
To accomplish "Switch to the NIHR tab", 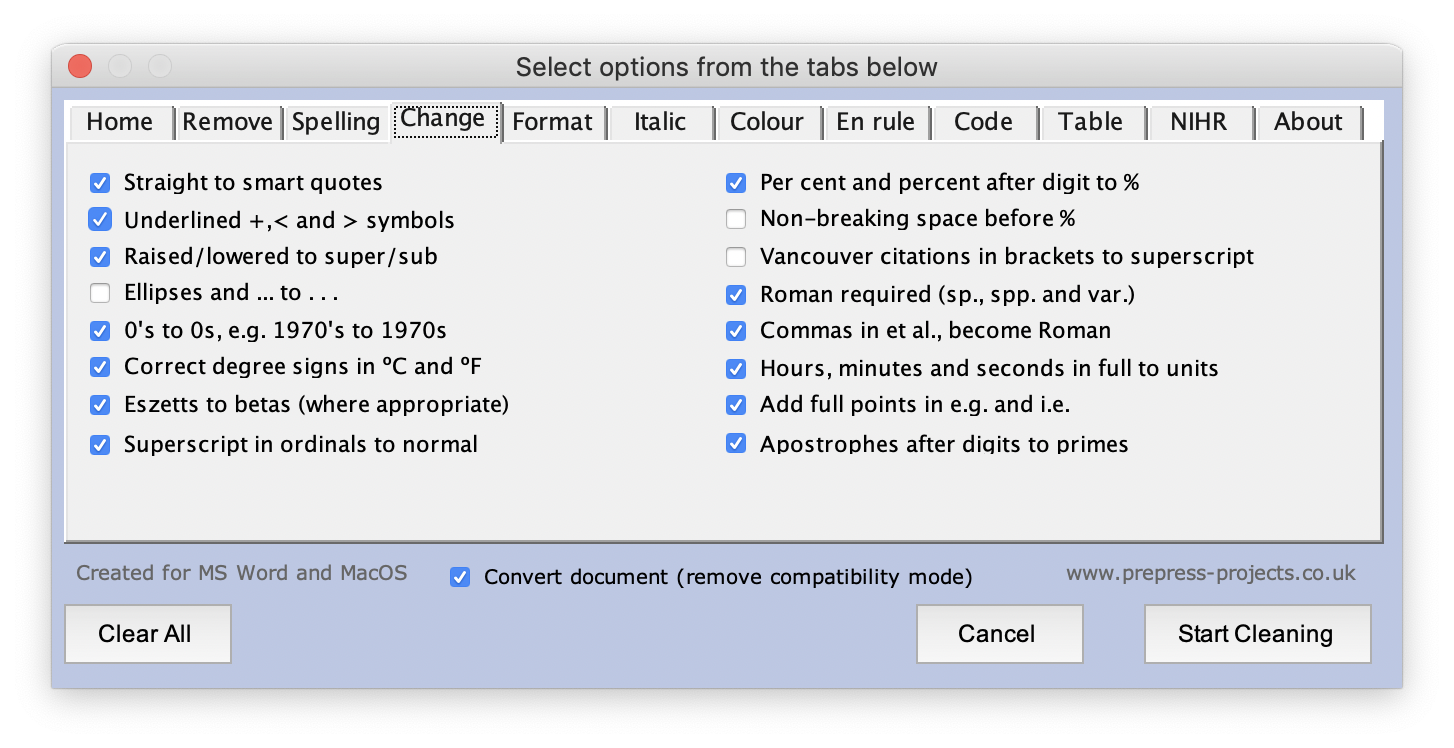I will (x=1199, y=122).
